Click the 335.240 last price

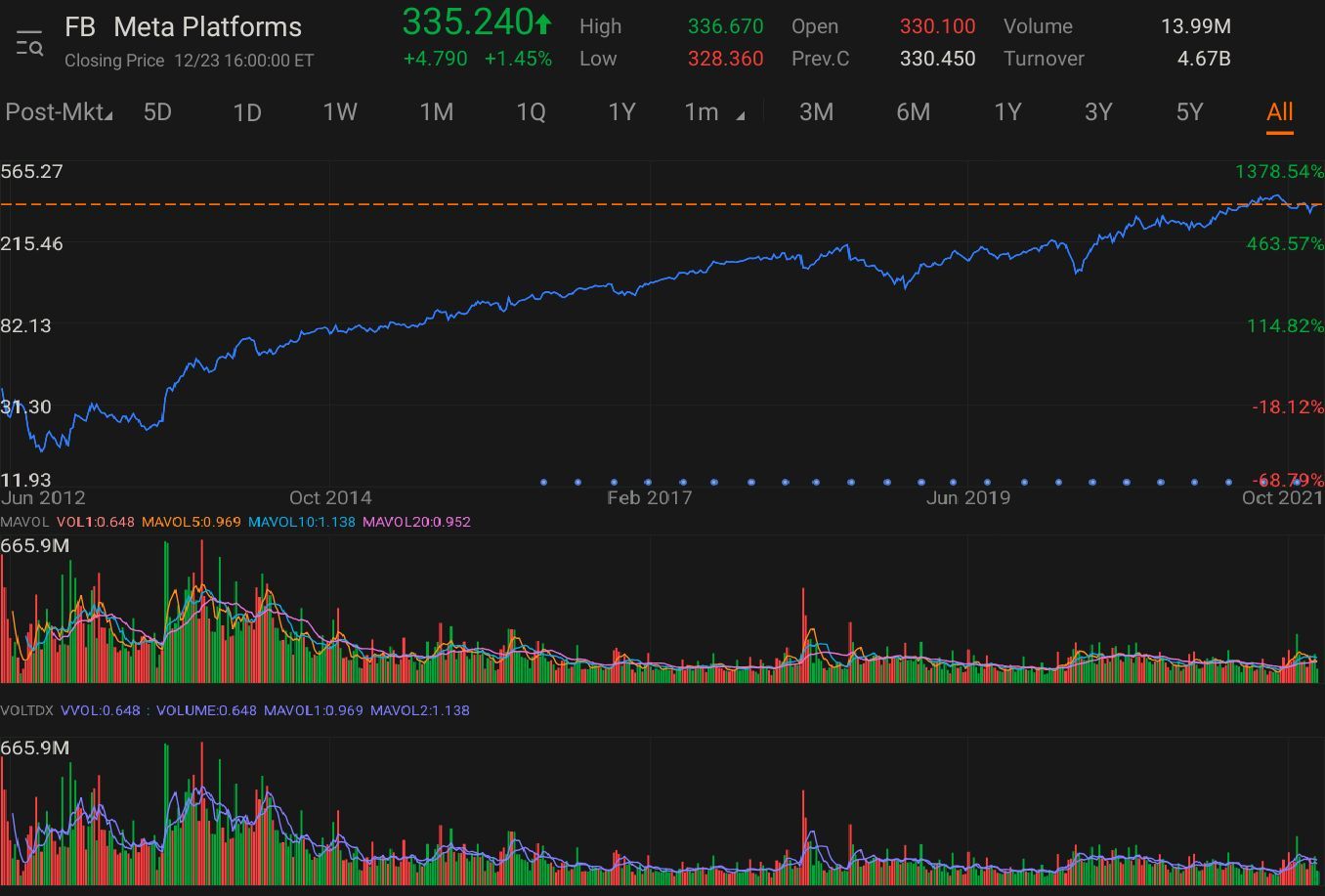click(468, 21)
